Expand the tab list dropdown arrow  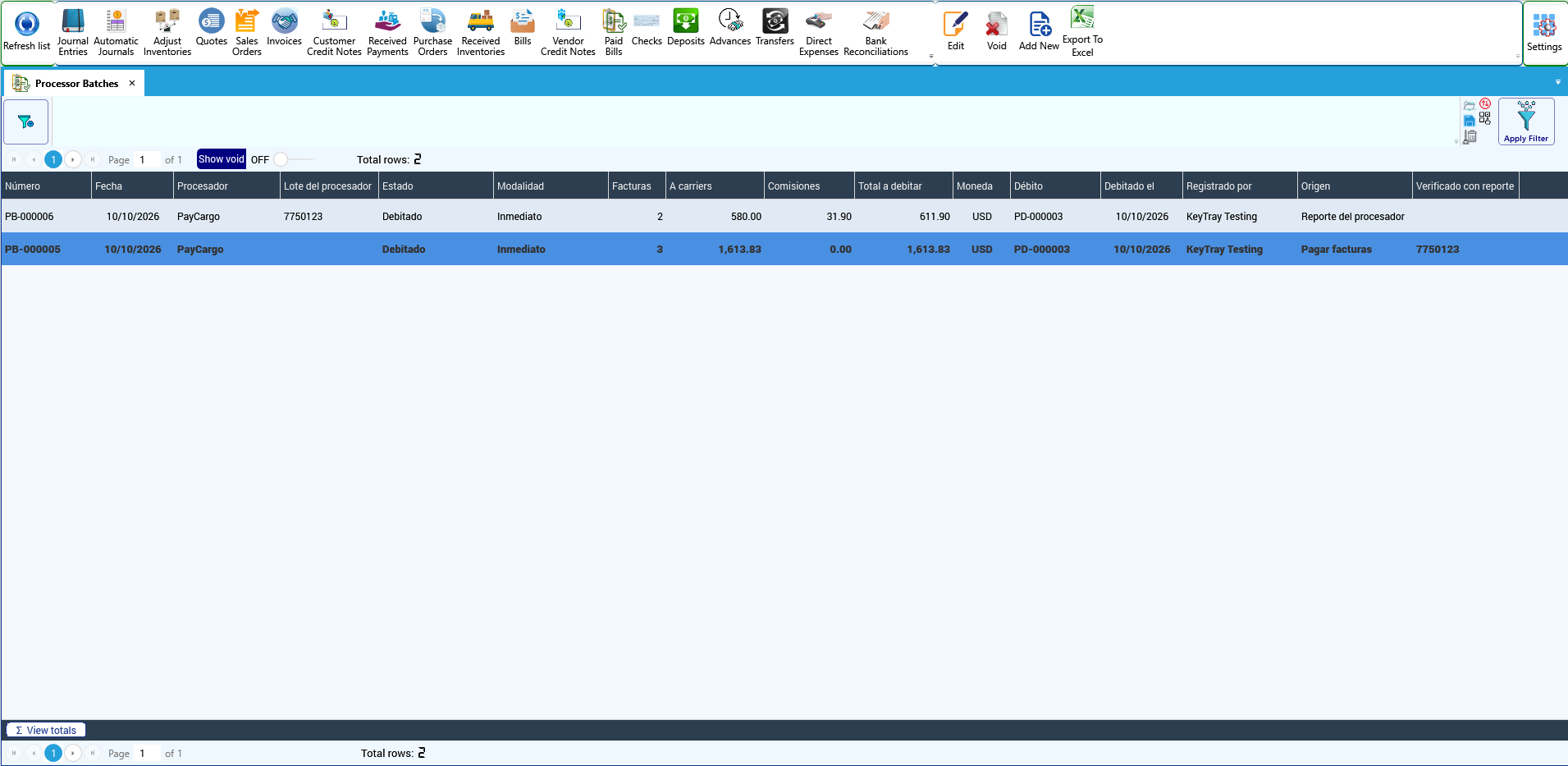pyautogui.click(x=1557, y=82)
